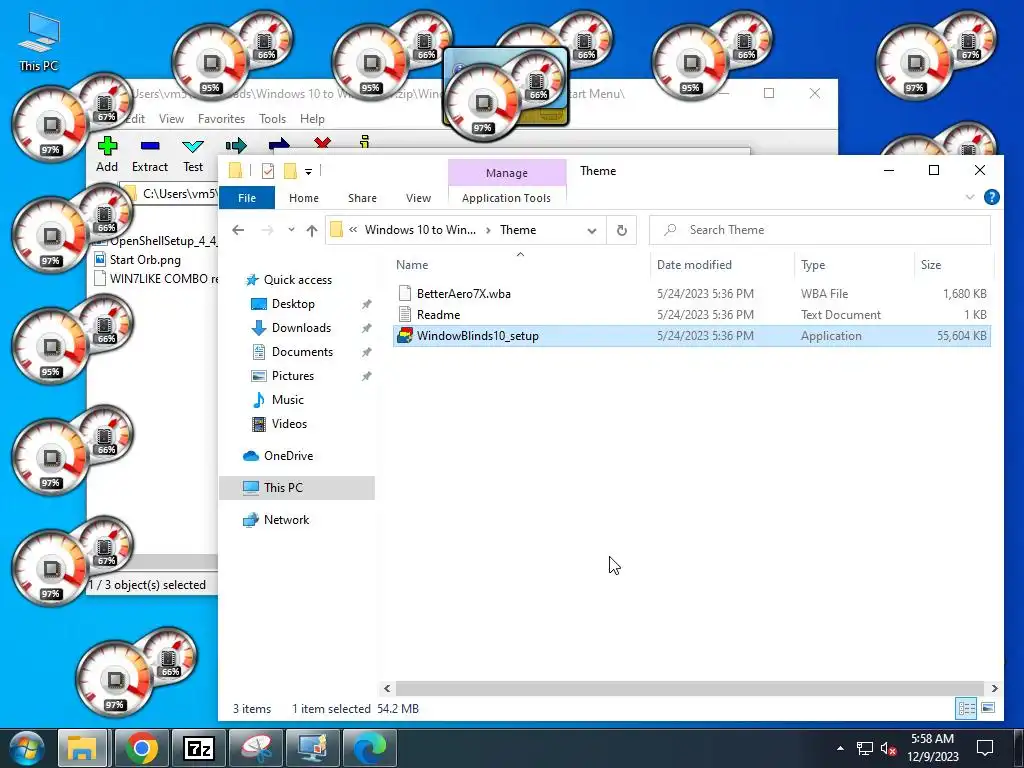Viewport: 1024px width, 768px height.
Task: Click the Theme breadcrumb in address bar
Action: [518, 230]
